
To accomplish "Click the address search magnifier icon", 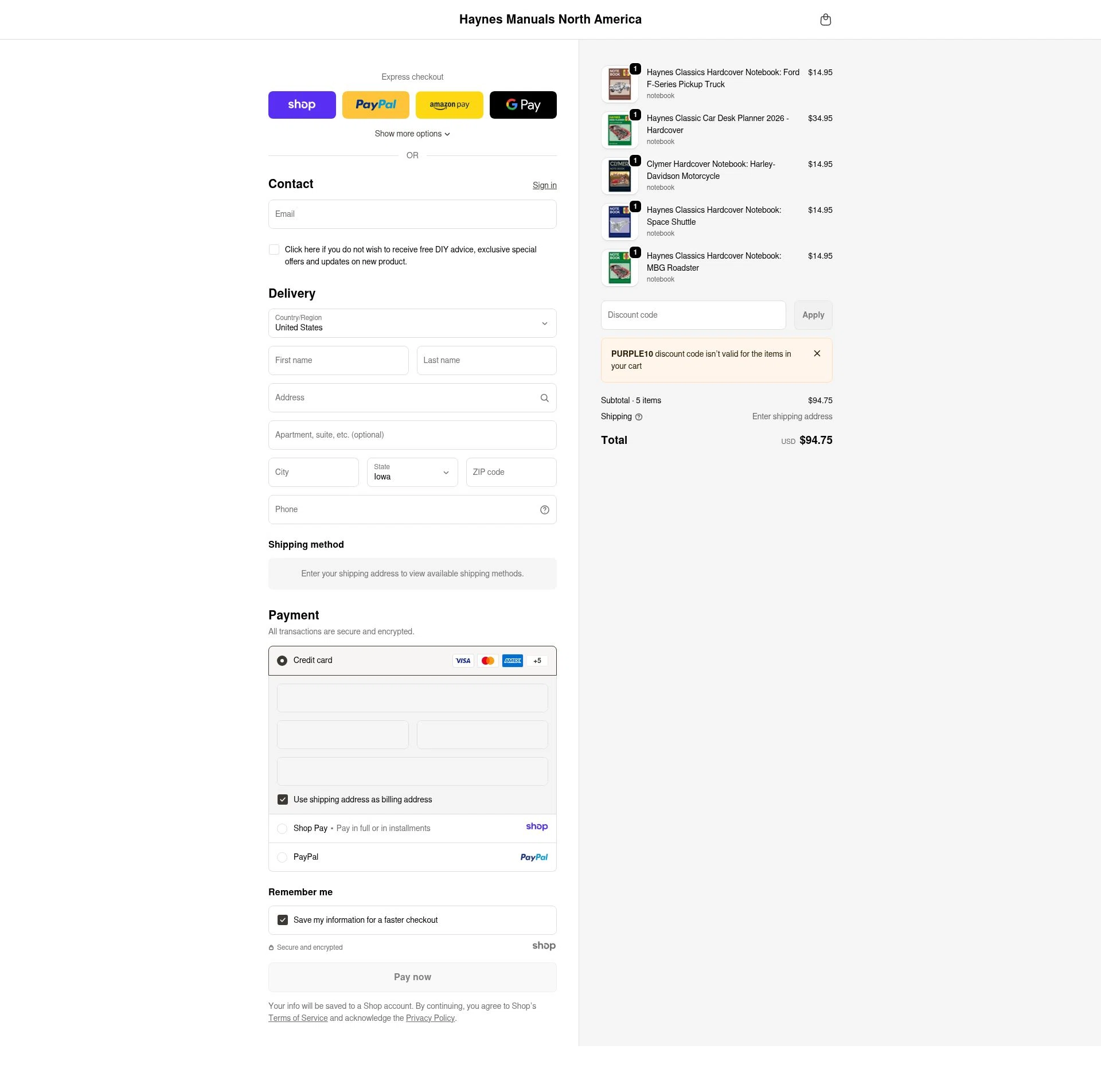I will [544, 397].
